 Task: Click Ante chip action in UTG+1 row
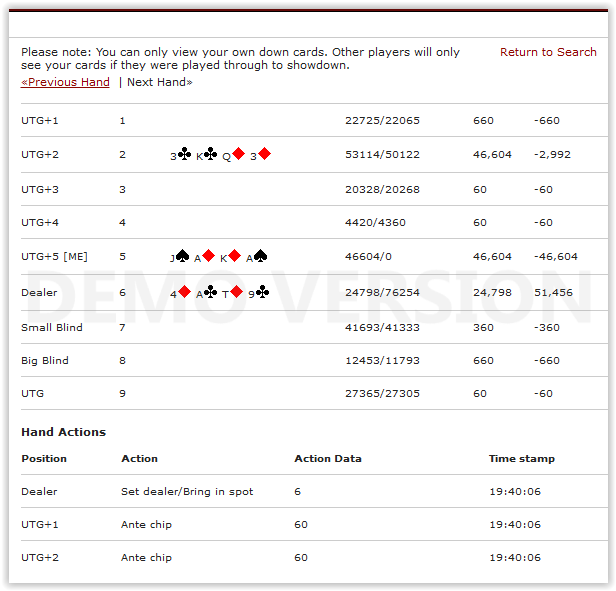pyautogui.click(x=146, y=525)
